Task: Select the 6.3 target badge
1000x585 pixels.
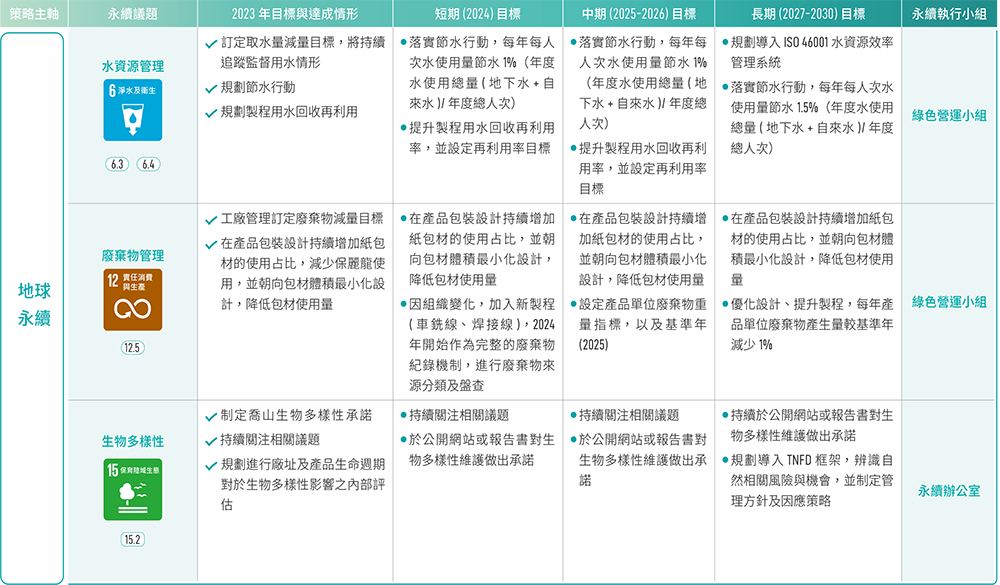Action: click(x=117, y=164)
